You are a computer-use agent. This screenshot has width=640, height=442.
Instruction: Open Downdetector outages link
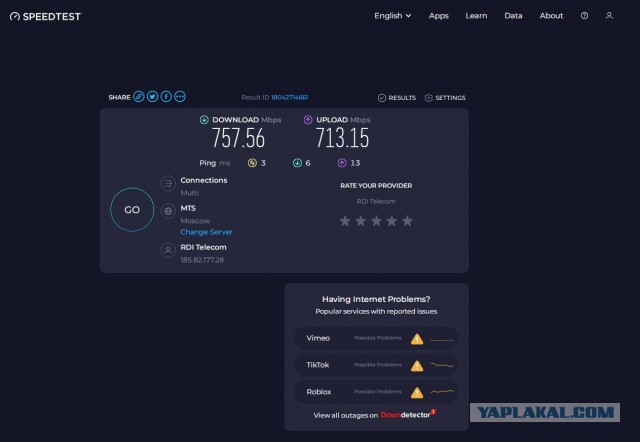(408, 414)
